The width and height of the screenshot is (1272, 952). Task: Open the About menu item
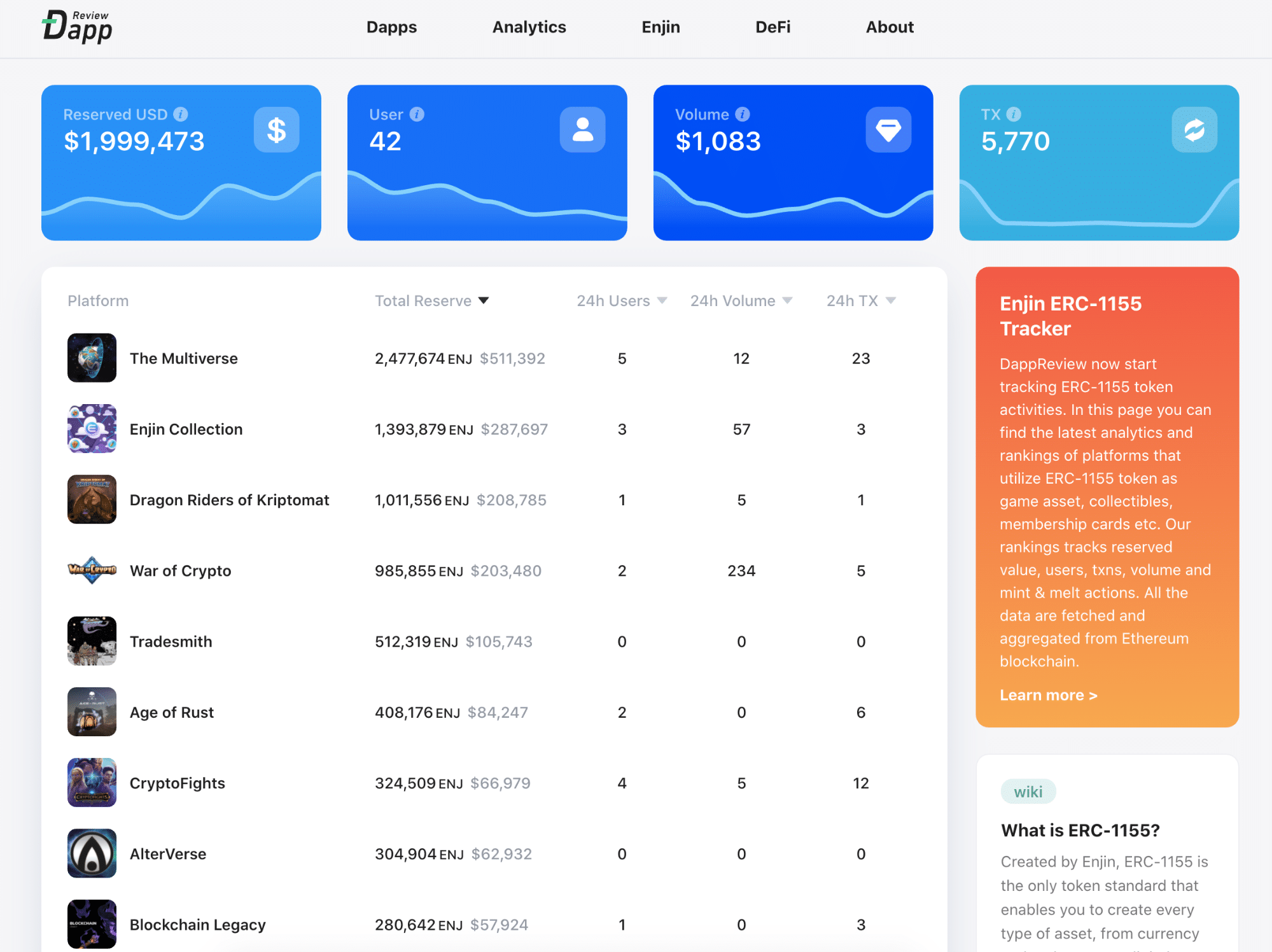890,27
